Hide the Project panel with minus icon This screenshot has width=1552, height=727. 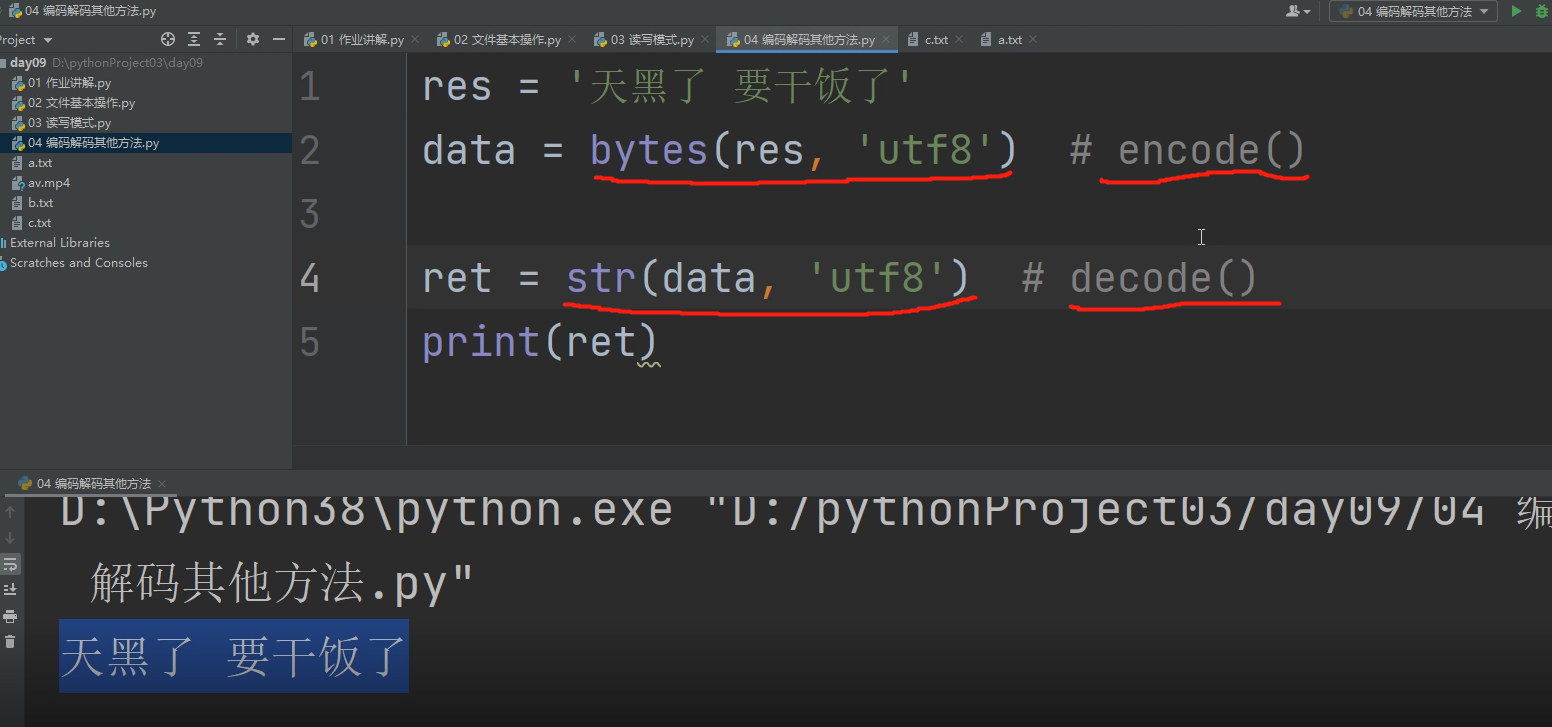[x=279, y=40]
